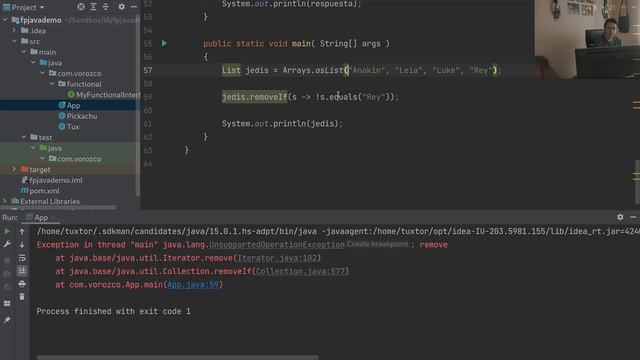Viewport: 640px width, 360px height.
Task: Expand the target folder
Action: tap(14, 169)
